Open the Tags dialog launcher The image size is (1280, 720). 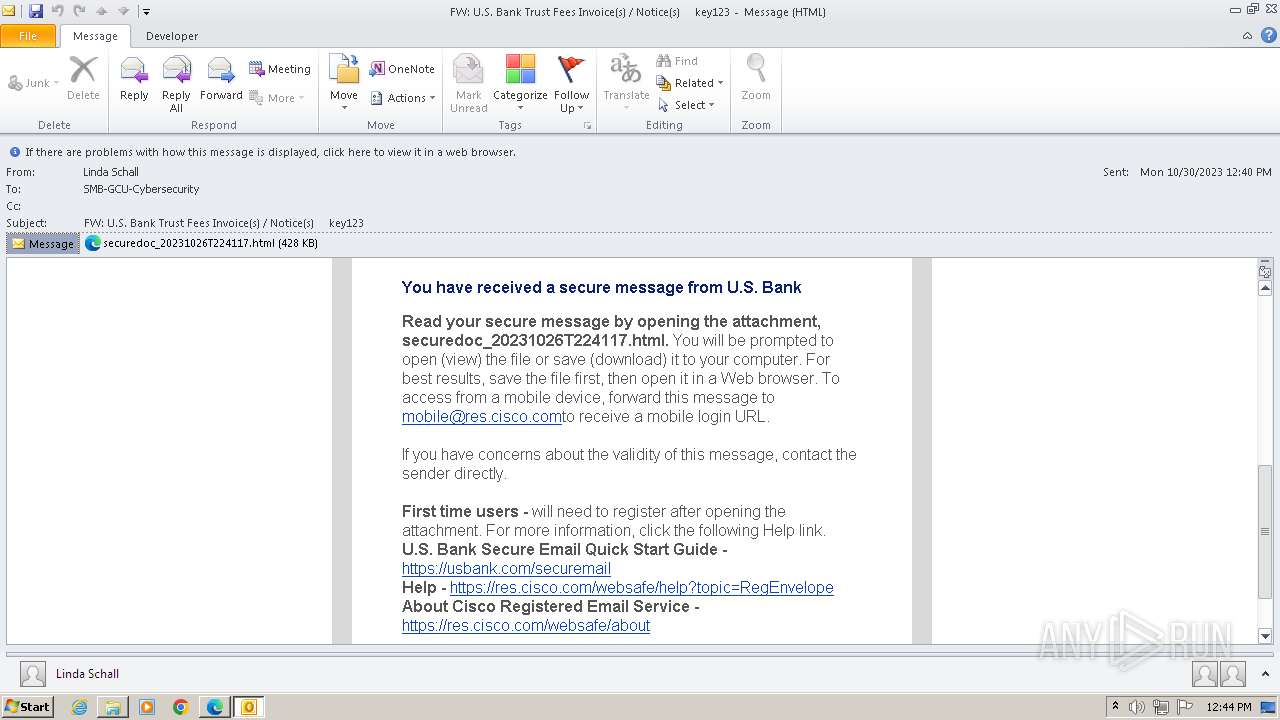[587, 126]
